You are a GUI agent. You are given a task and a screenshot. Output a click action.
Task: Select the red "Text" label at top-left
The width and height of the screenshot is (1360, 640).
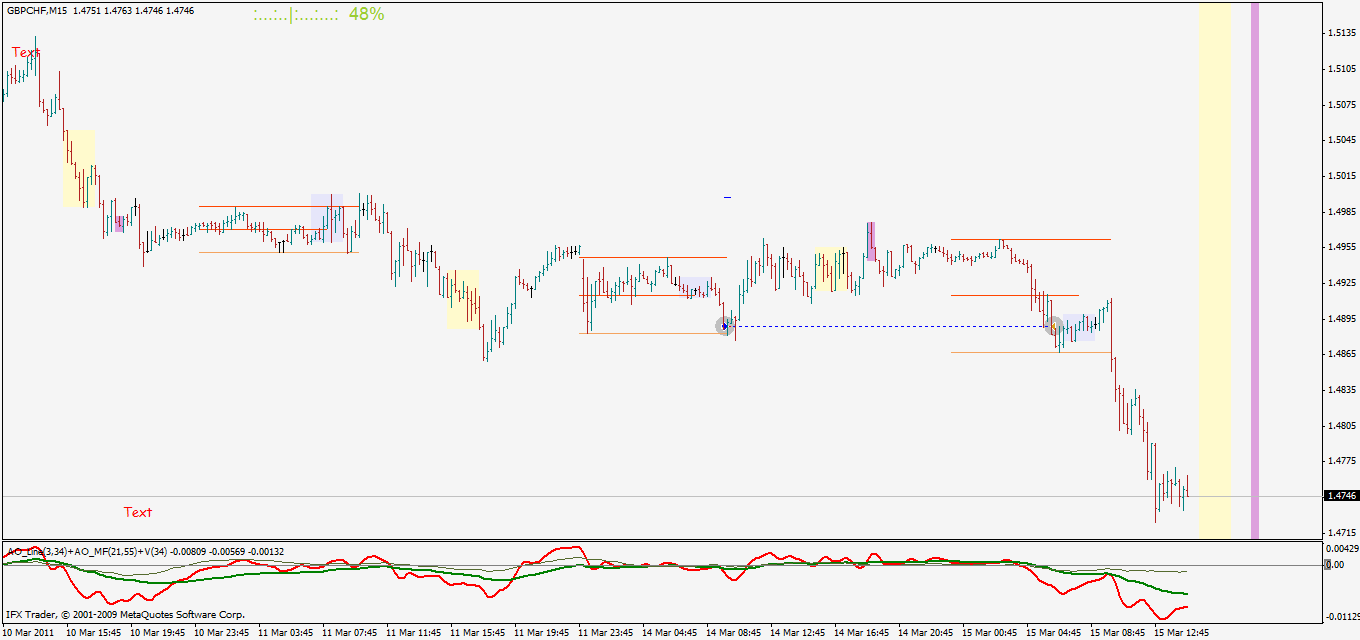click(x=26, y=52)
